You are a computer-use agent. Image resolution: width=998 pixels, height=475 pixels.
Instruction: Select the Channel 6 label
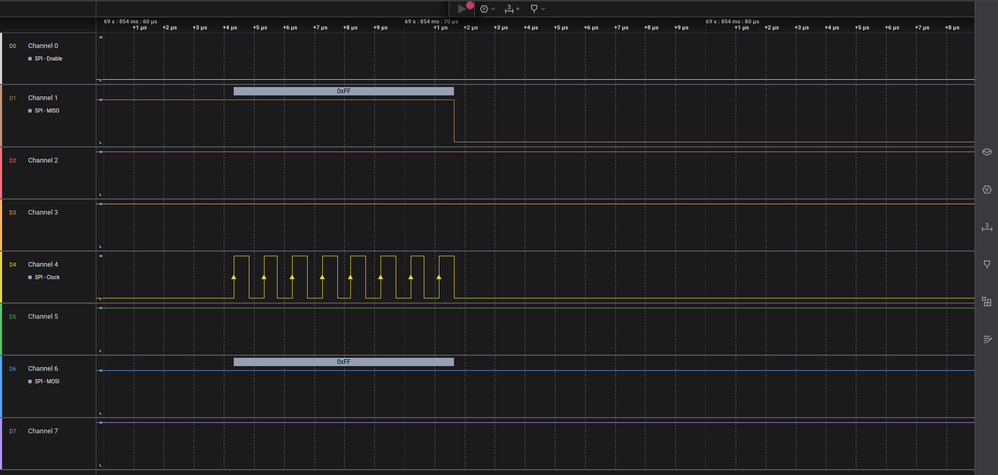(x=43, y=369)
